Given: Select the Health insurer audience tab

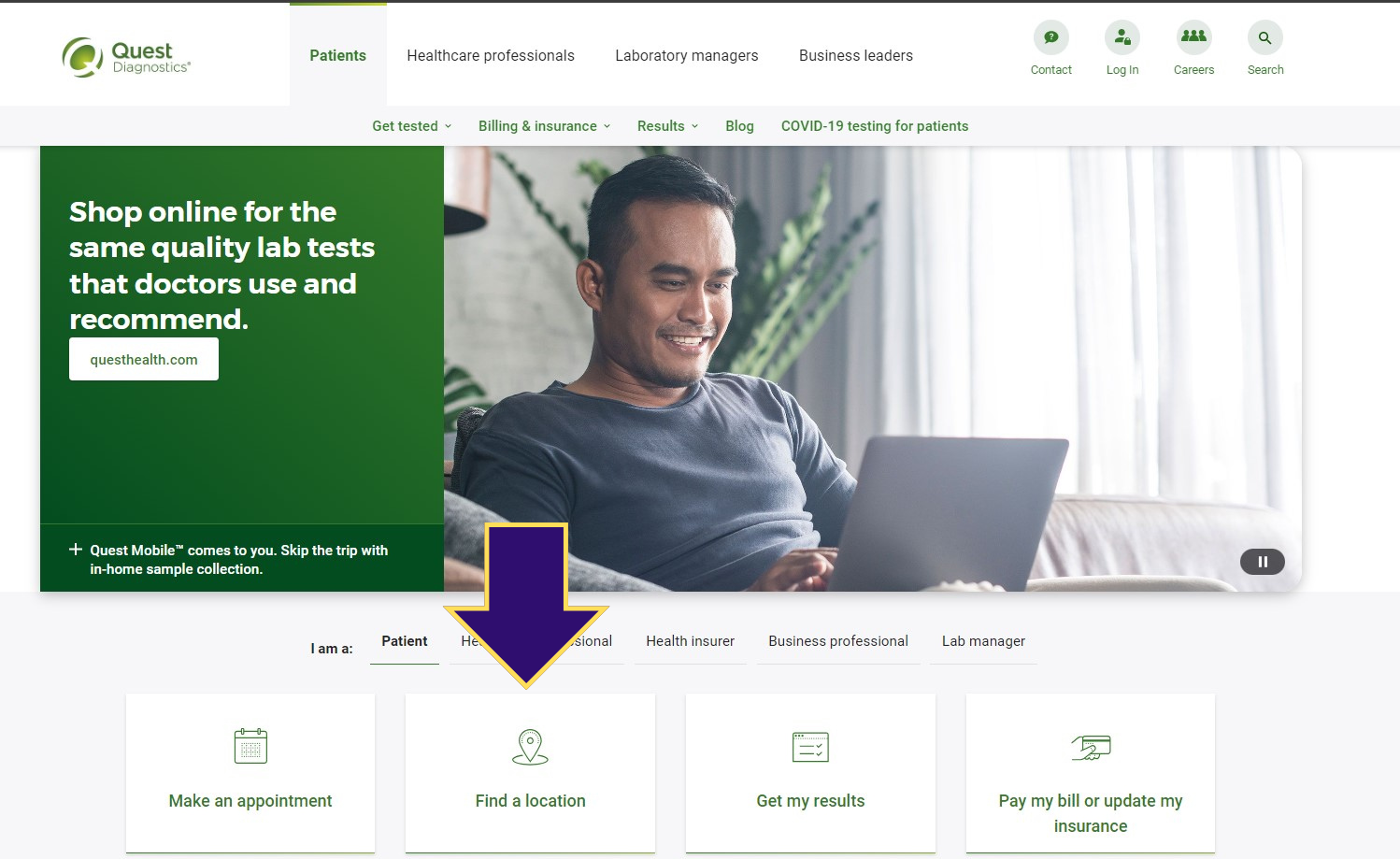Looking at the screenshot, I should pos(690,641).
